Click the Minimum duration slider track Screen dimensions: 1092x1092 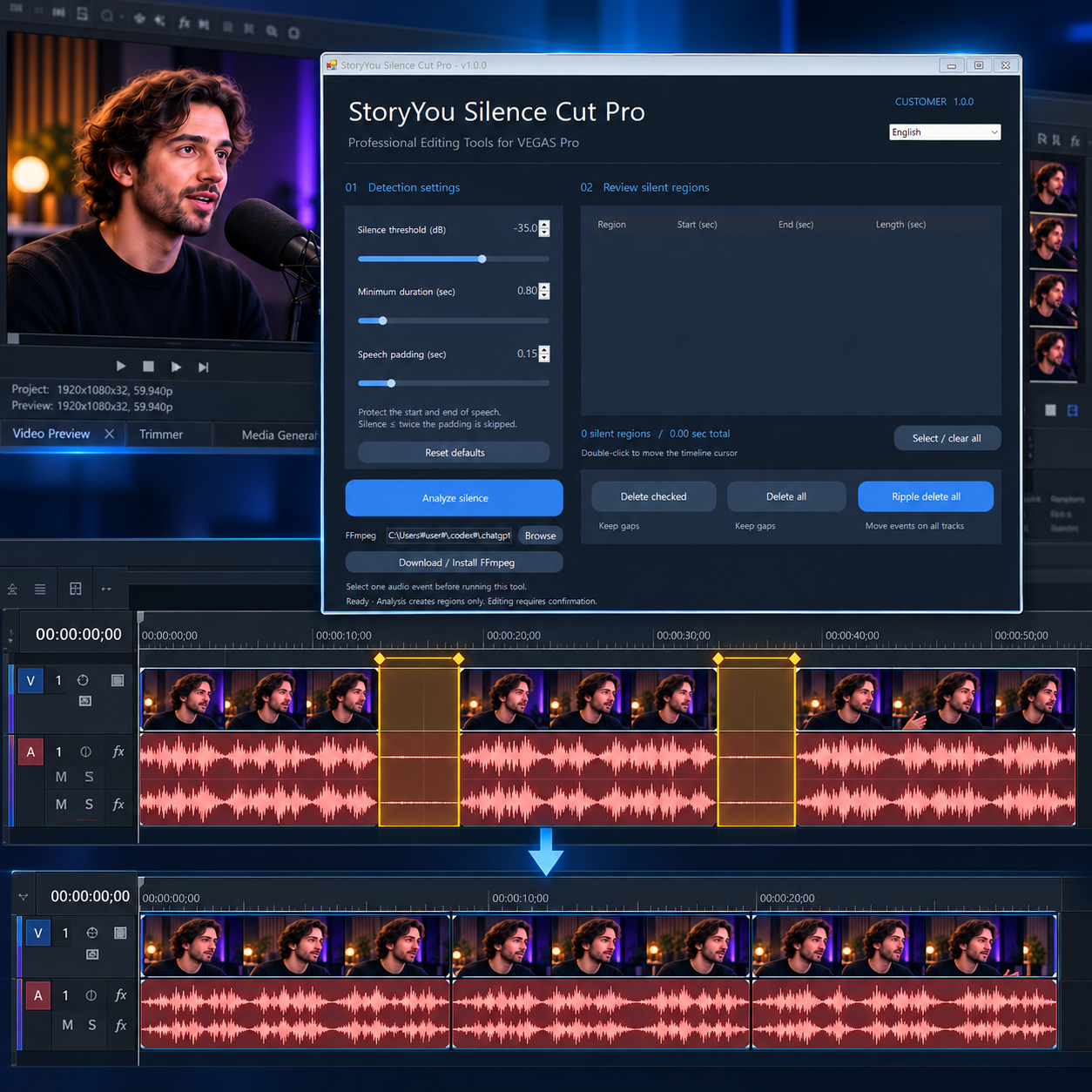coord(454,320)
